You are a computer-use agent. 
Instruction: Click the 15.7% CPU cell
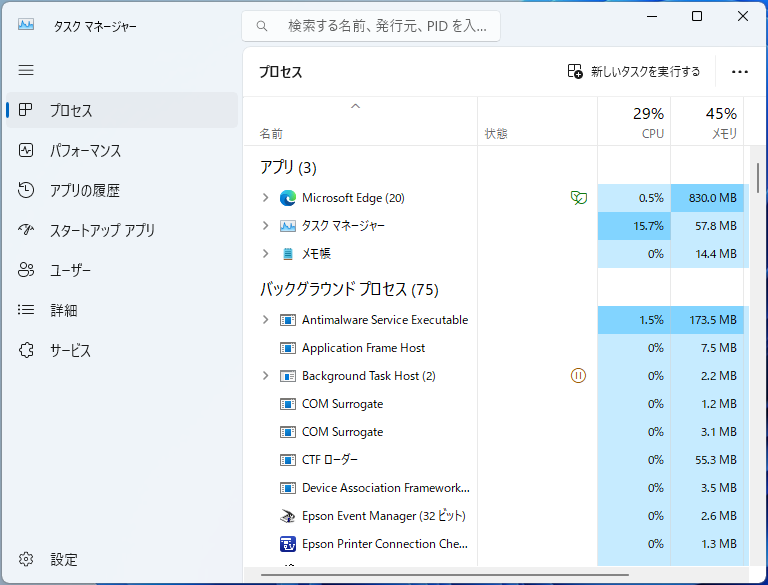coord(634,226)
